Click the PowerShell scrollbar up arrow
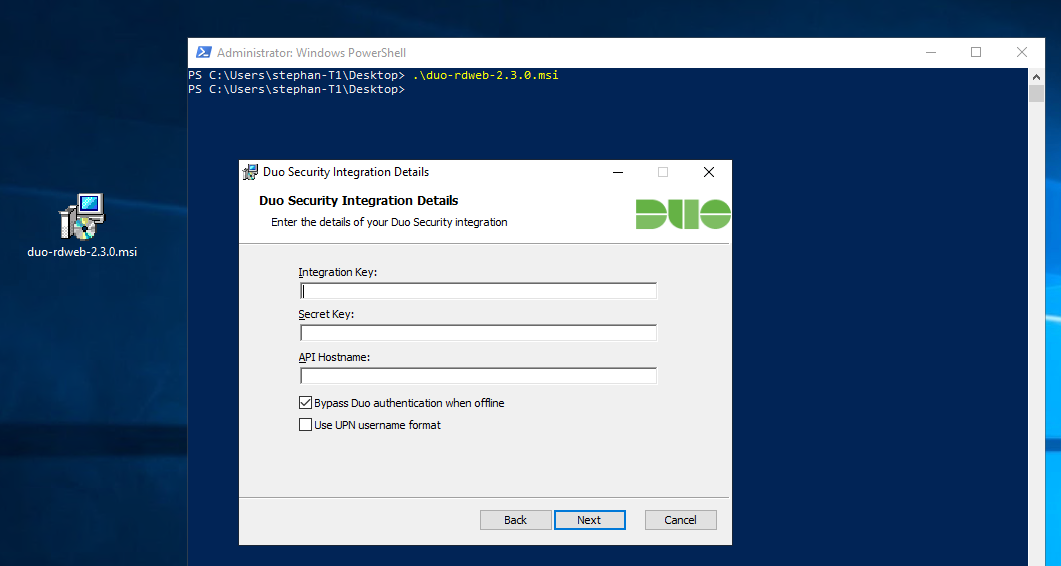1061x566 pixels. click(1036, 76)
